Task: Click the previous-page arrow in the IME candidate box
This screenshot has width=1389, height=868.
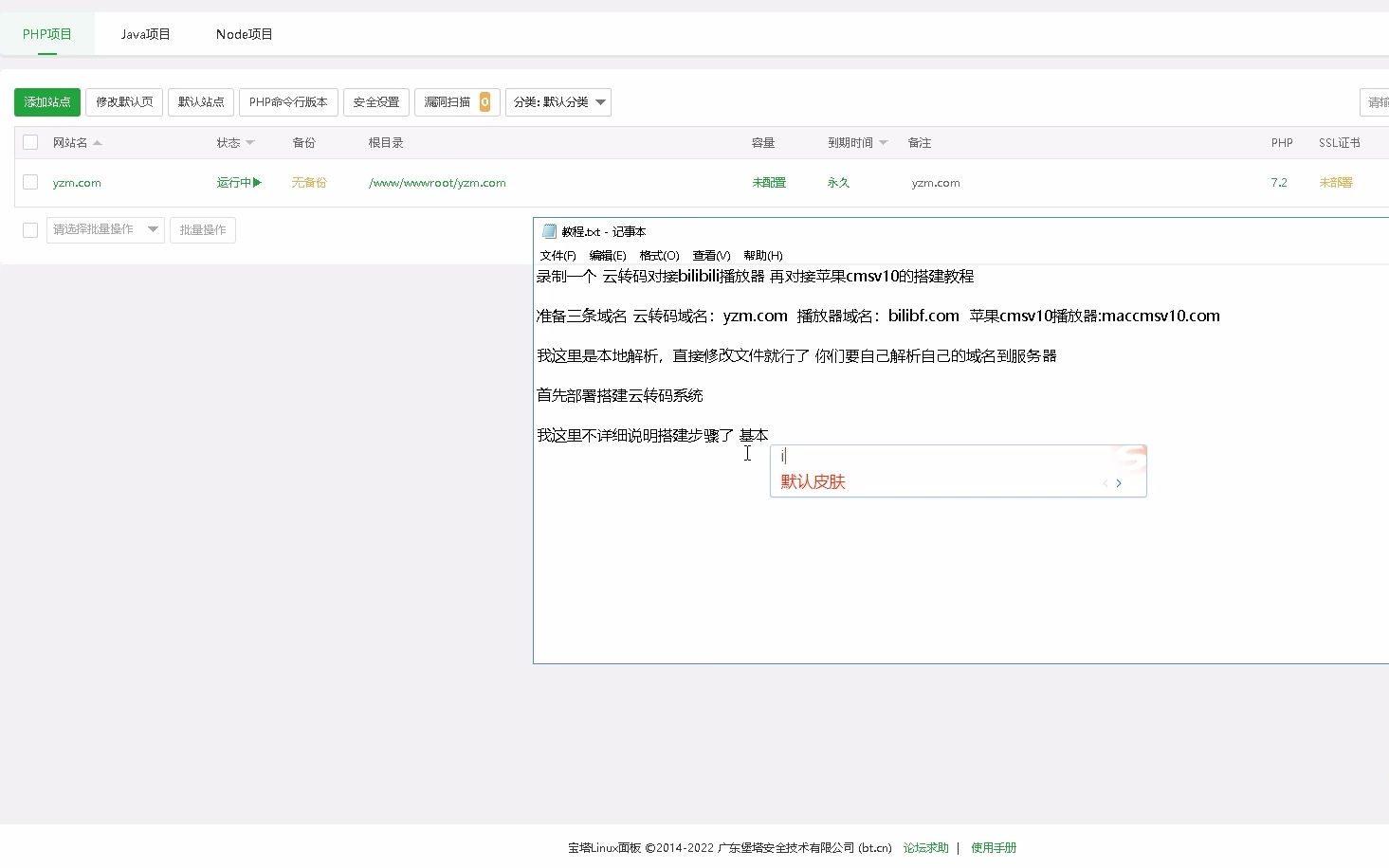Action: click(x=1105, y=483)
